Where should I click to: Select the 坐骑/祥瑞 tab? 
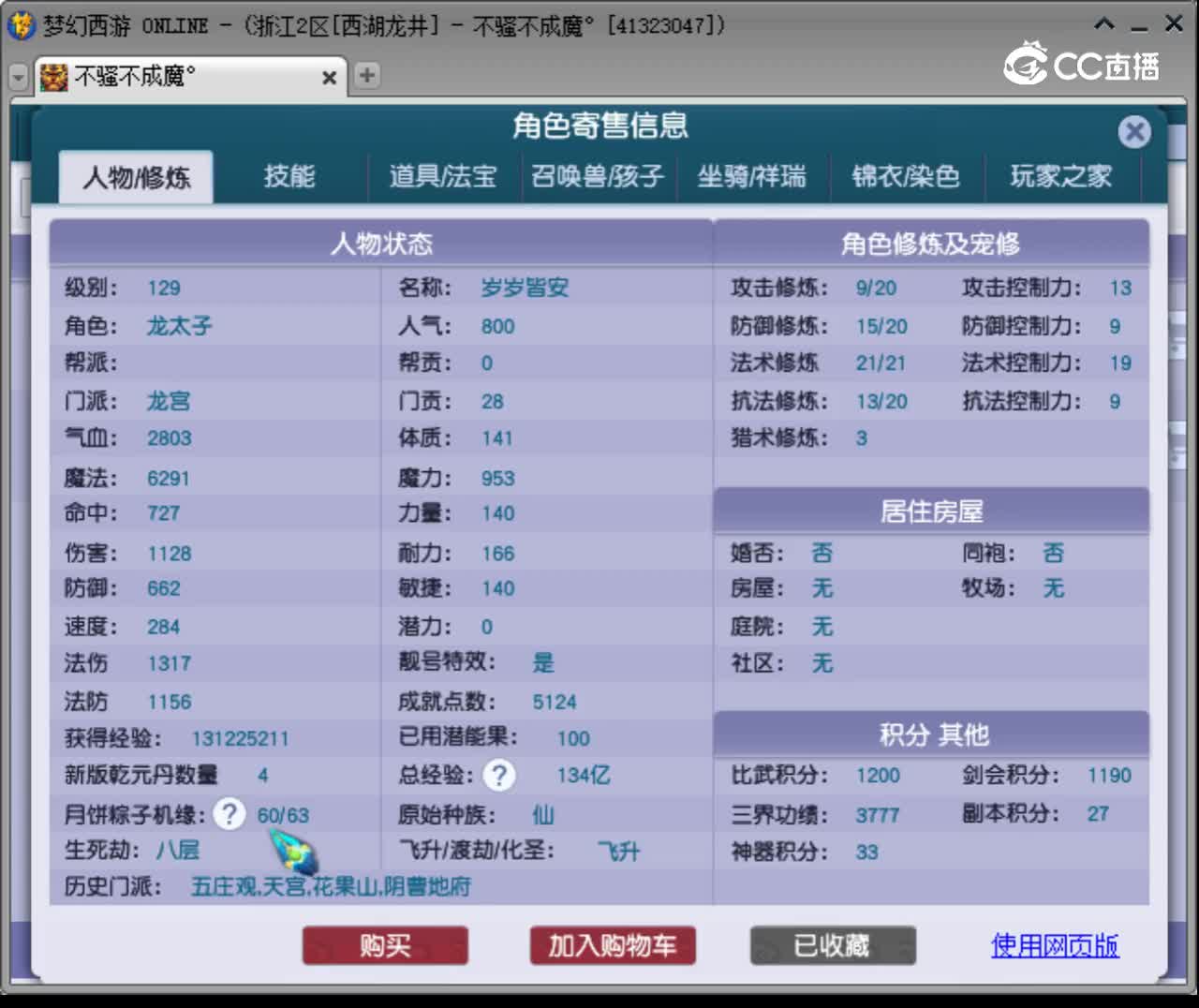751,176
